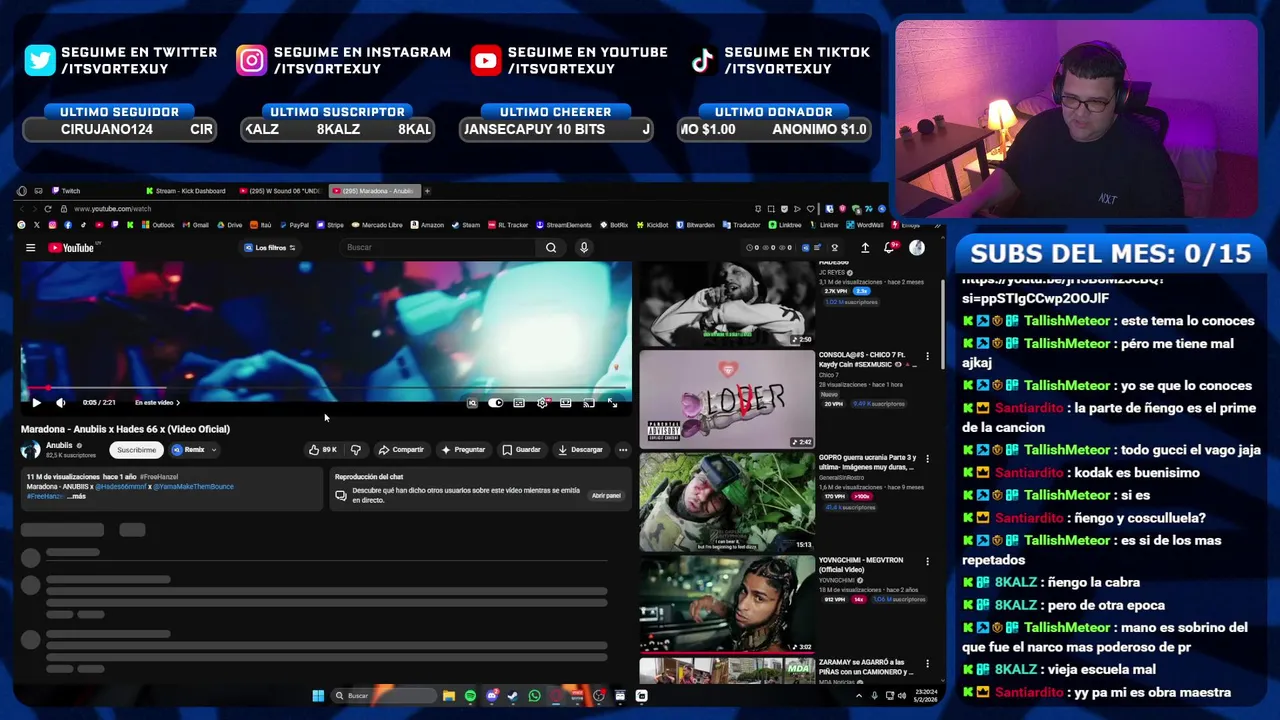Open the Windows Start menu
The image size is (1280, 720).
coord(318,696)
